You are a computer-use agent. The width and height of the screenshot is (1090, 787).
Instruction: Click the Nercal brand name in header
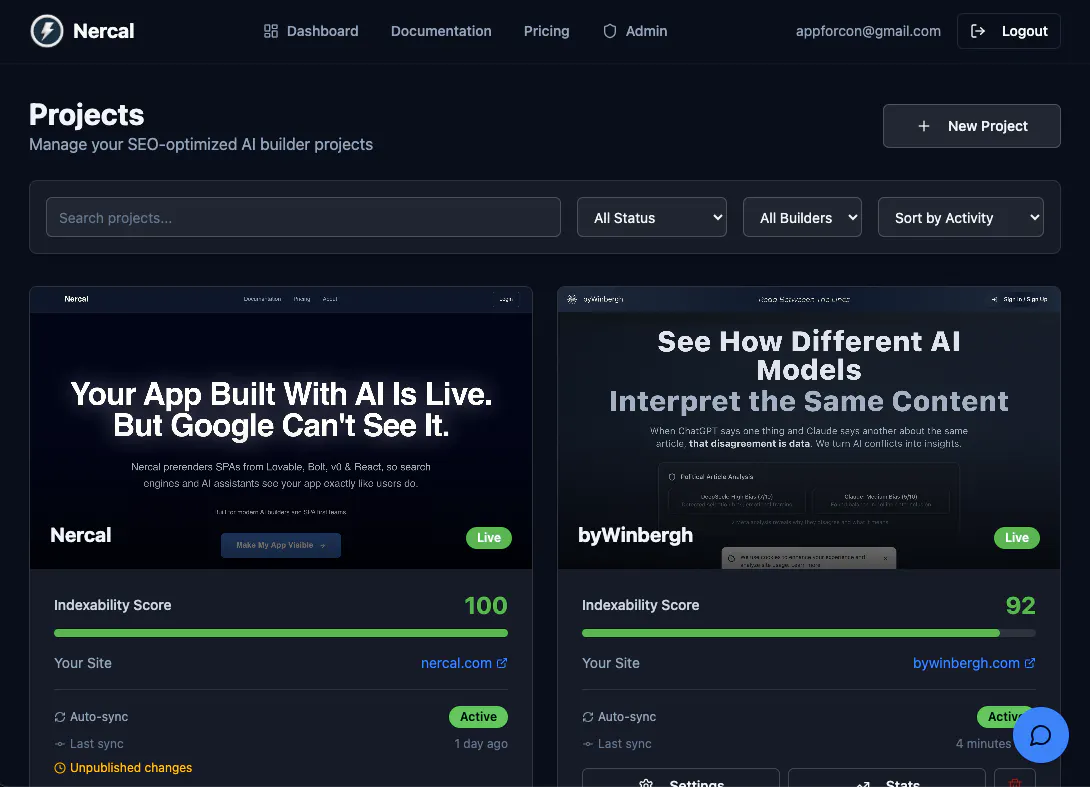[104, 31]
